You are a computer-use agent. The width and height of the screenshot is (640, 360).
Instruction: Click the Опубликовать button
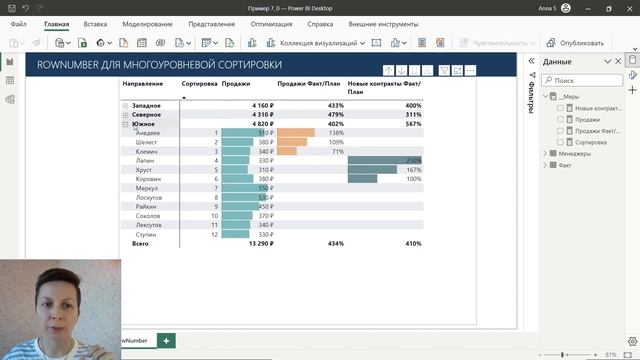pos(576,43)
